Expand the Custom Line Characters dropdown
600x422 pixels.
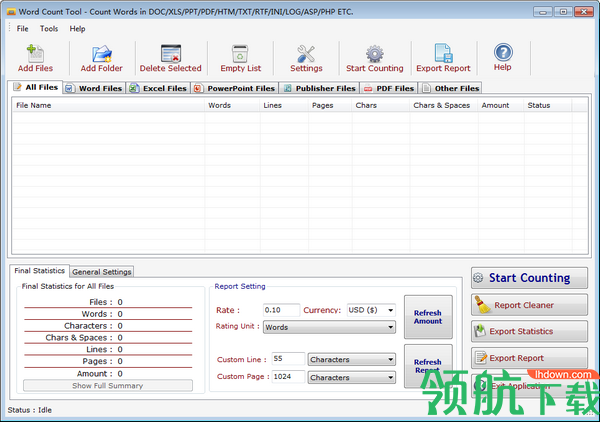tap(390, 360)
